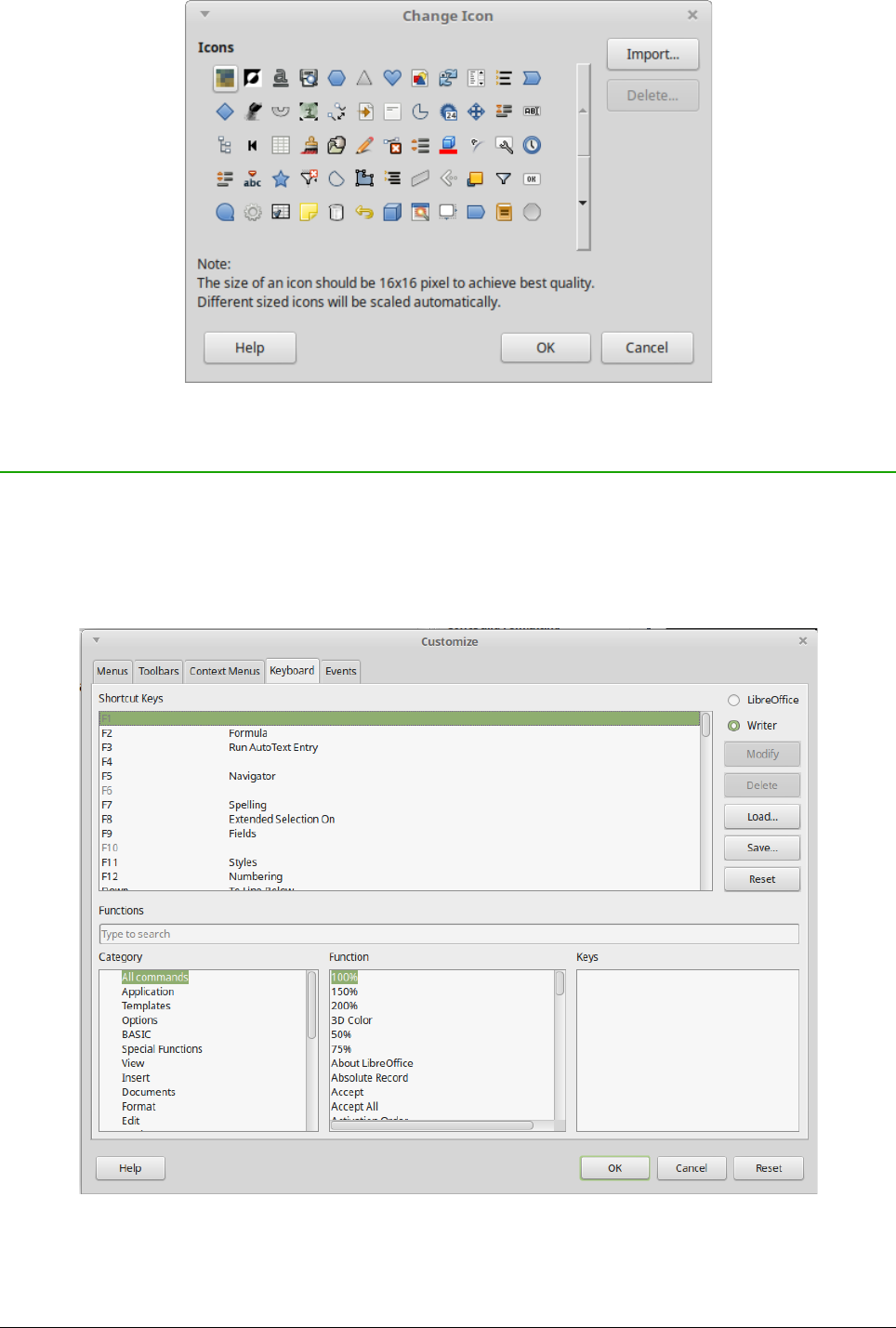Click Reset below the Save... button
This screenshot has width=896, height=1328.
(x=762, y=879)
